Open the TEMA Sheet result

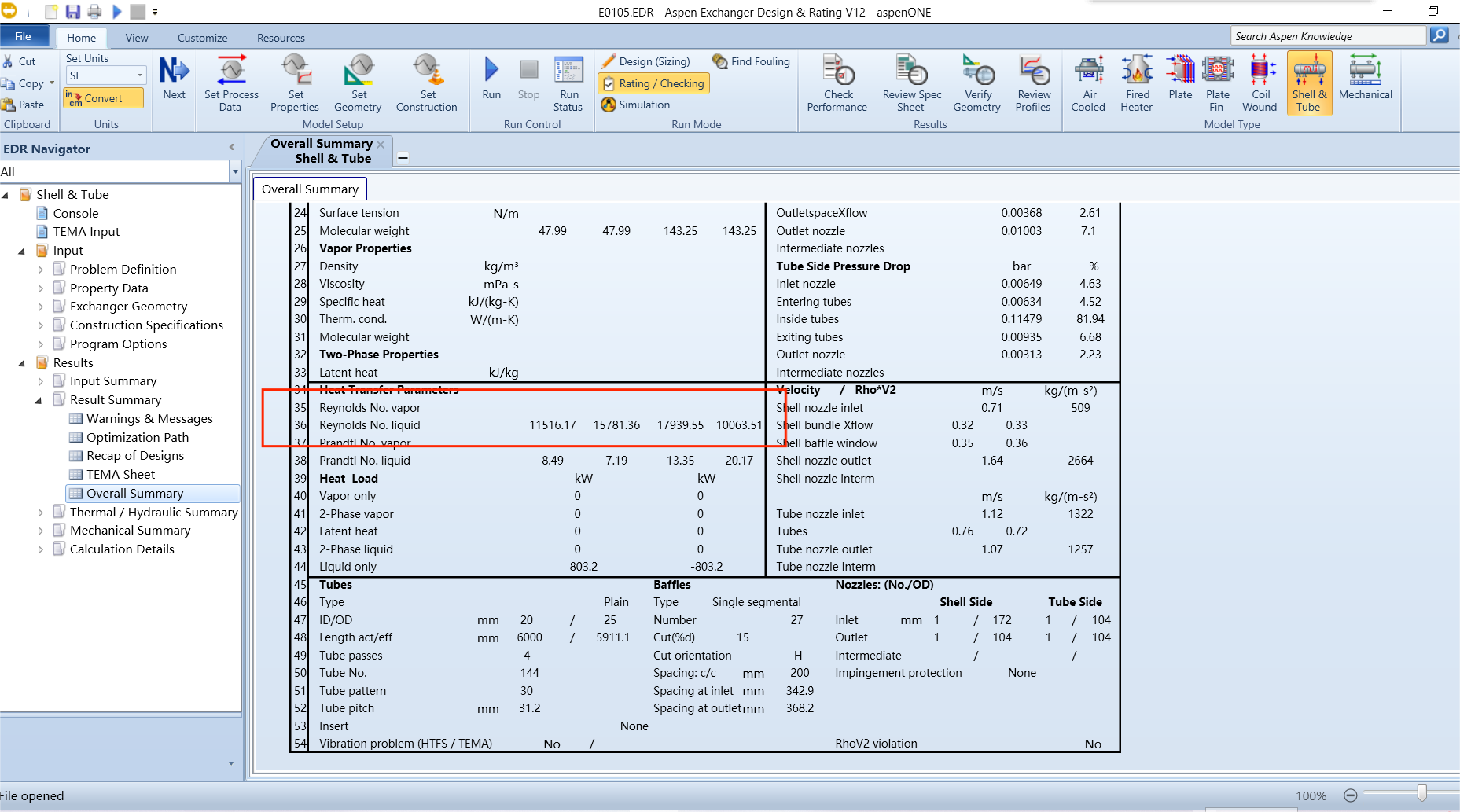120,475
